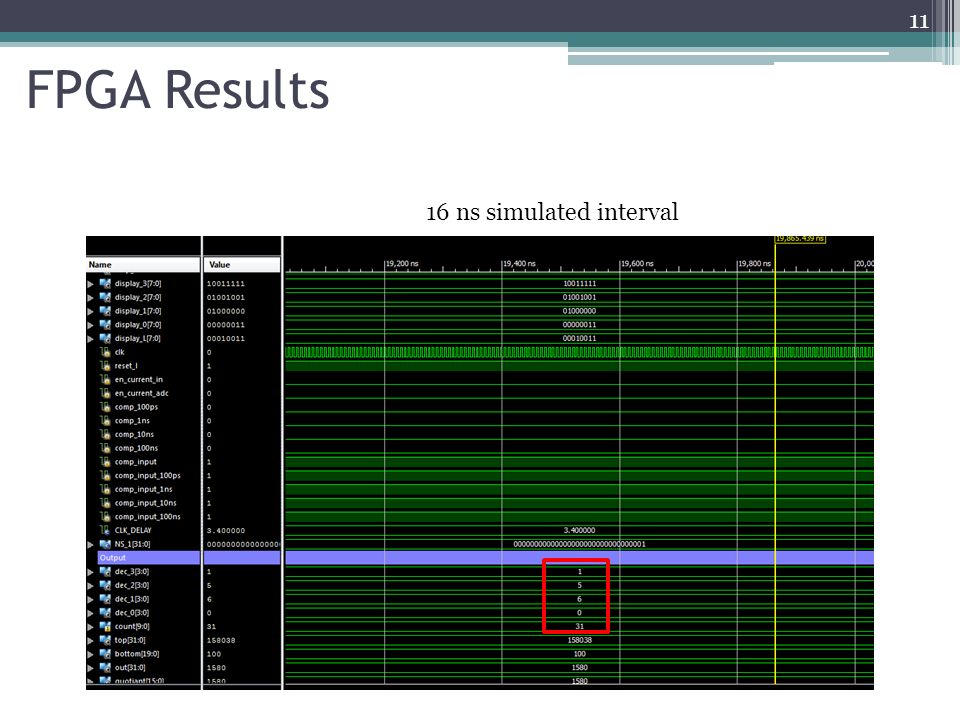Screen dimensions: 960x720
Task: Select the Output divider row
Action: coord(149,558)
